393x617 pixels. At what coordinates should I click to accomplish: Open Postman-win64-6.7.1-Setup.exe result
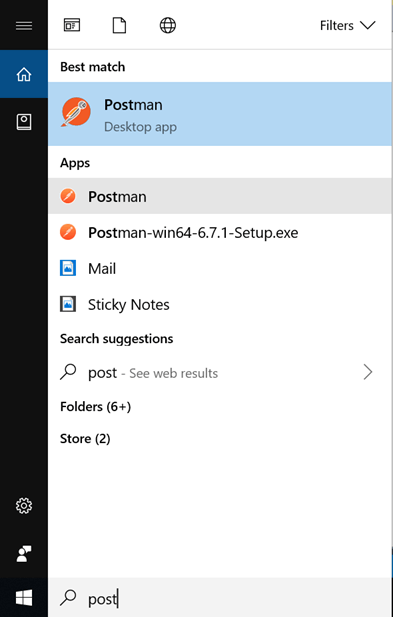(220, 232)
